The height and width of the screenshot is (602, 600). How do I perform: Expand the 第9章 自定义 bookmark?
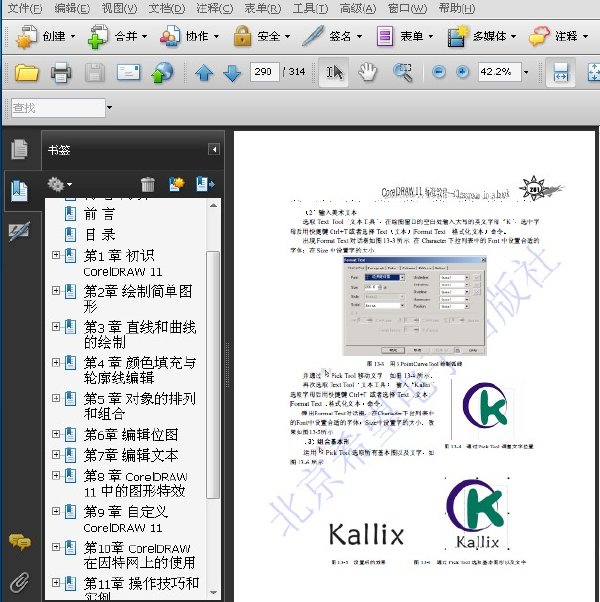tap(56, 511)
